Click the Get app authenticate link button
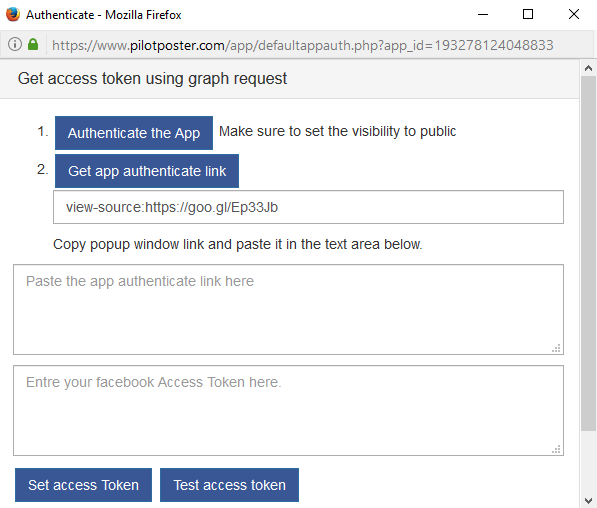 point(147,171)
